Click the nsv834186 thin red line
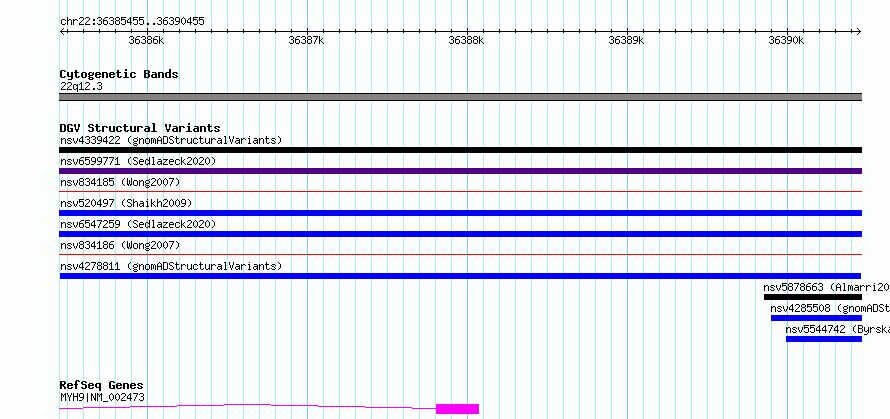Viewport: 890px width, 419px height. coord(460,255)
